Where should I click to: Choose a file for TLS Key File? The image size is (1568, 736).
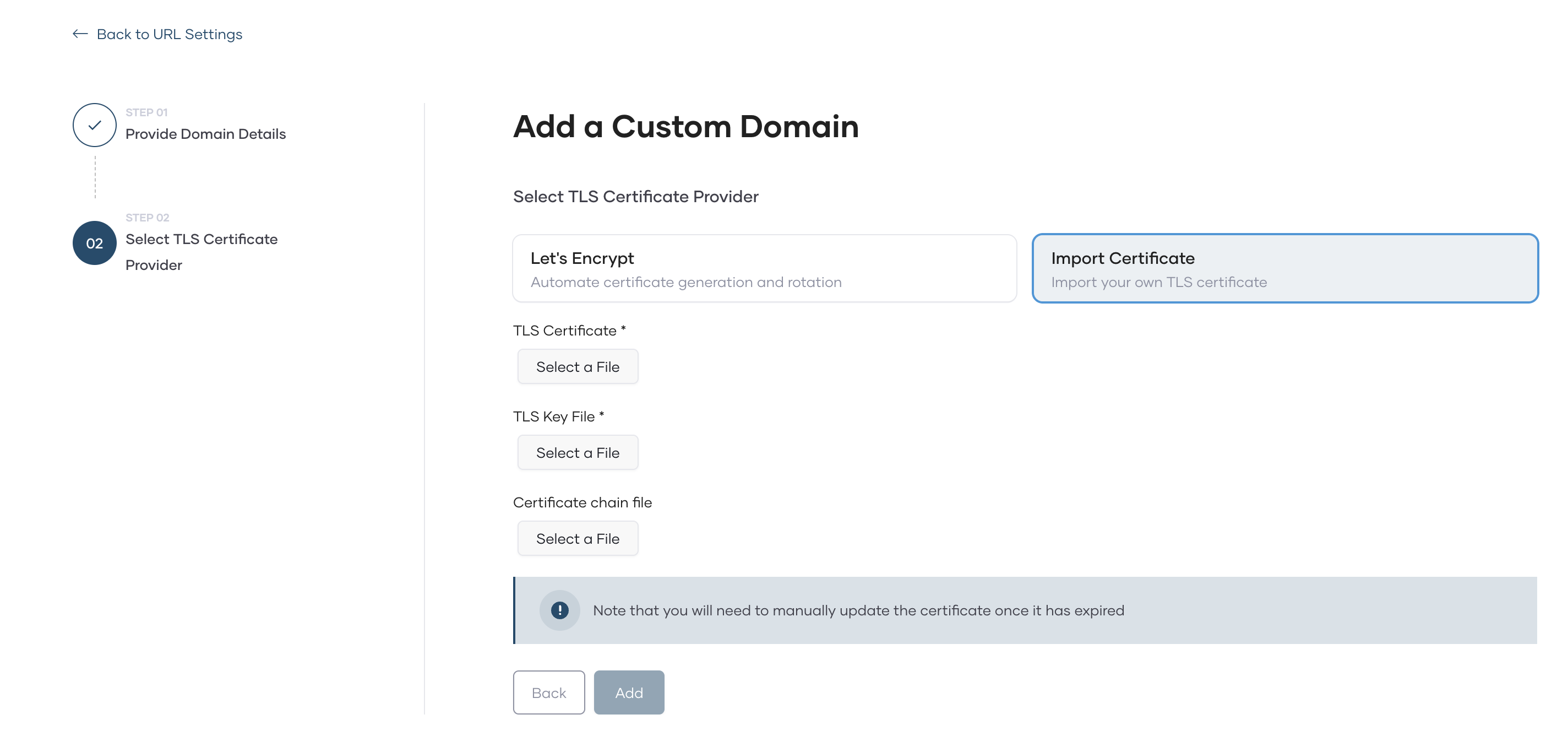click(x=577, y=452)
